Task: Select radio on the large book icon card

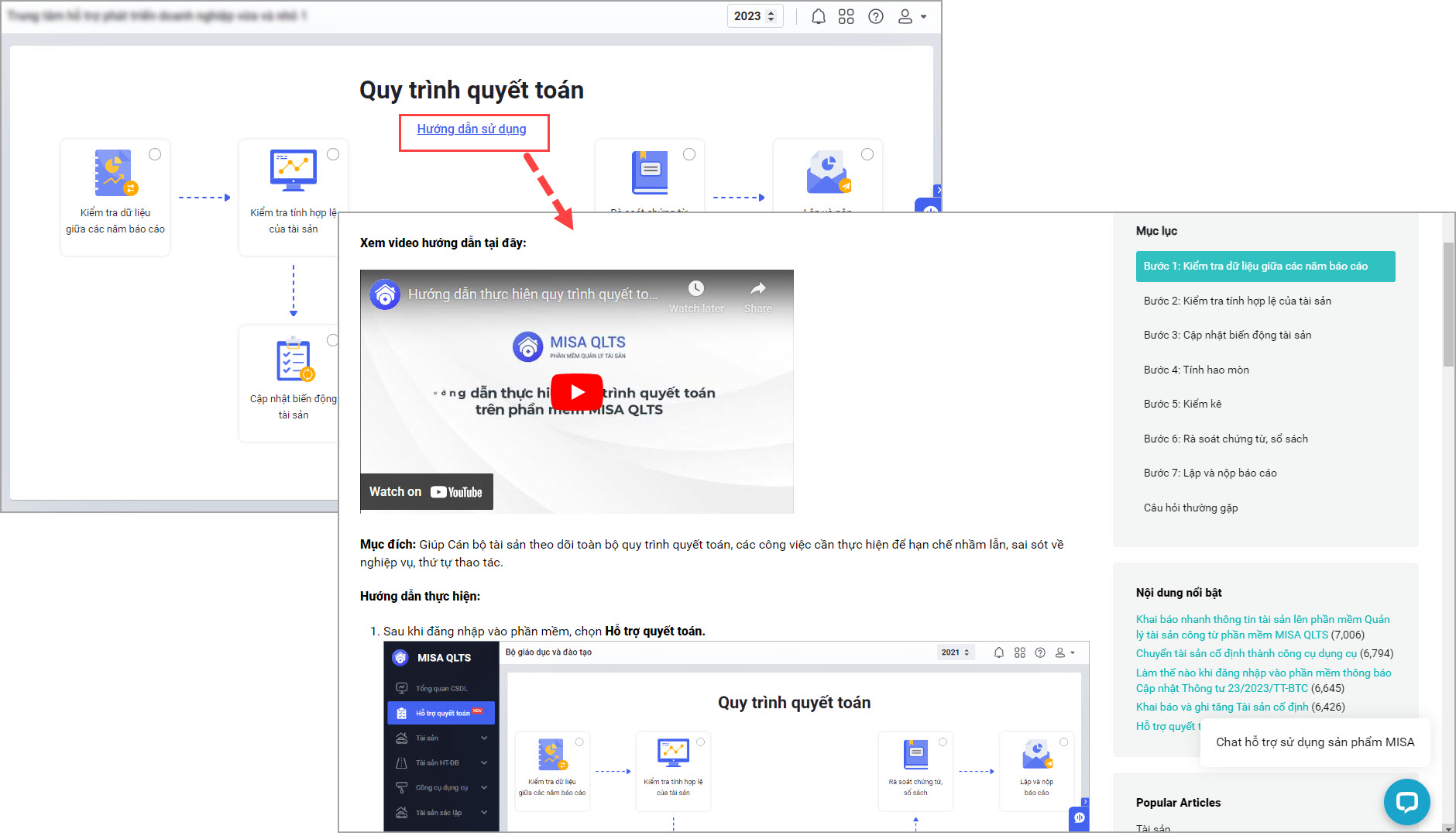Action: click(689, 154)
